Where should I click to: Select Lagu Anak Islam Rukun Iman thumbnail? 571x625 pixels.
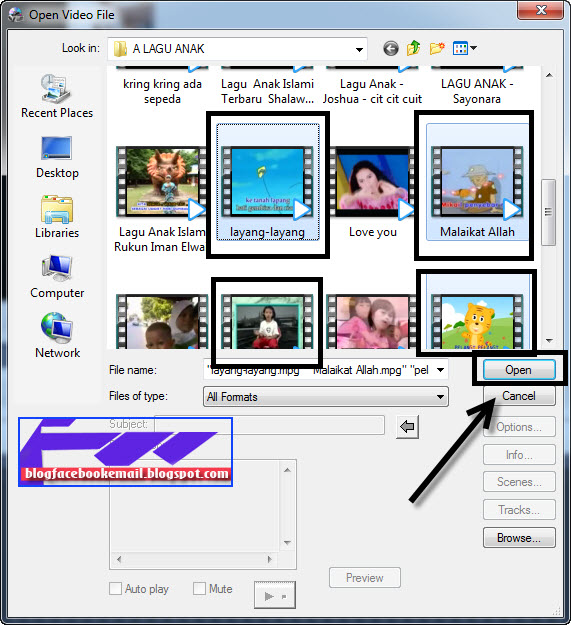(x=161, y=182)
